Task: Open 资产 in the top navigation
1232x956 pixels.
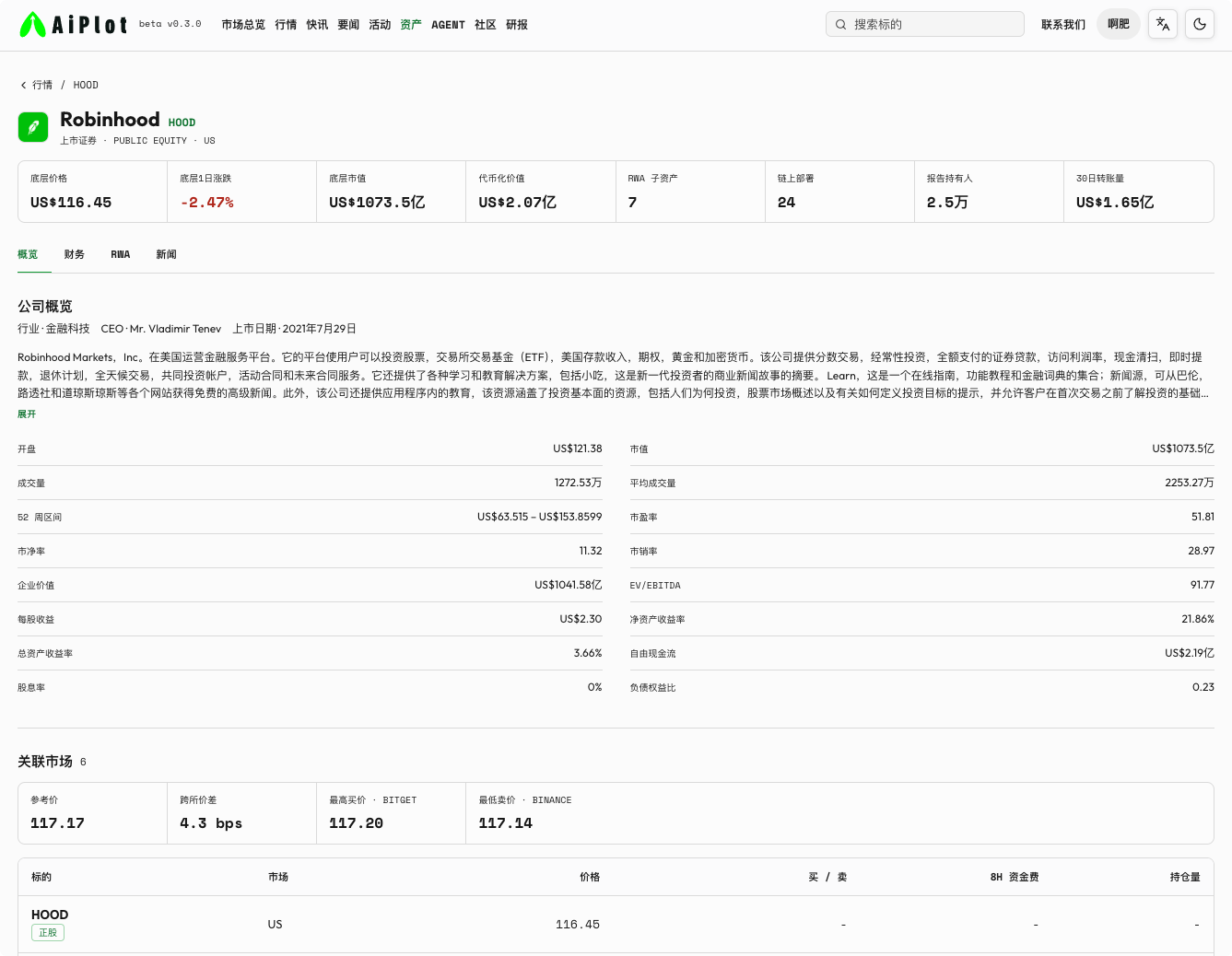Action: [x=411, y=25]
